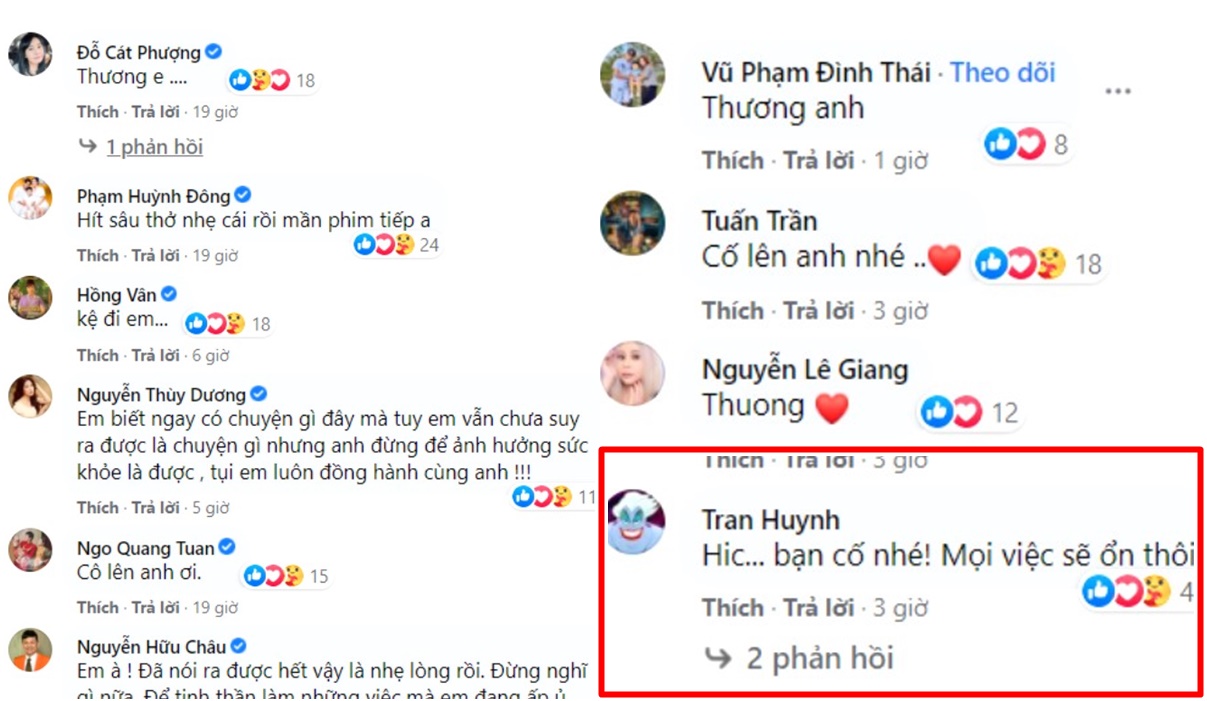Open the 19 giờ timestamp on Phạm Huỳnh Đông's comment
The width and height of the screenshot is (1207, 701).
point(215,256)
